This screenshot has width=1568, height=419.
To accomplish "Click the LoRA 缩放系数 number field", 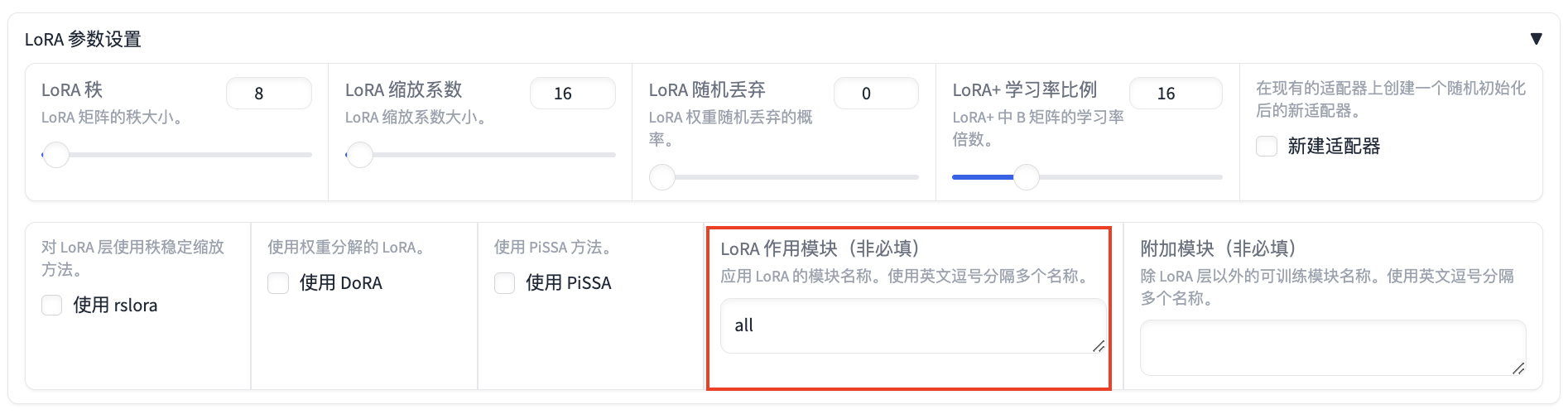I will pos(572,94).
